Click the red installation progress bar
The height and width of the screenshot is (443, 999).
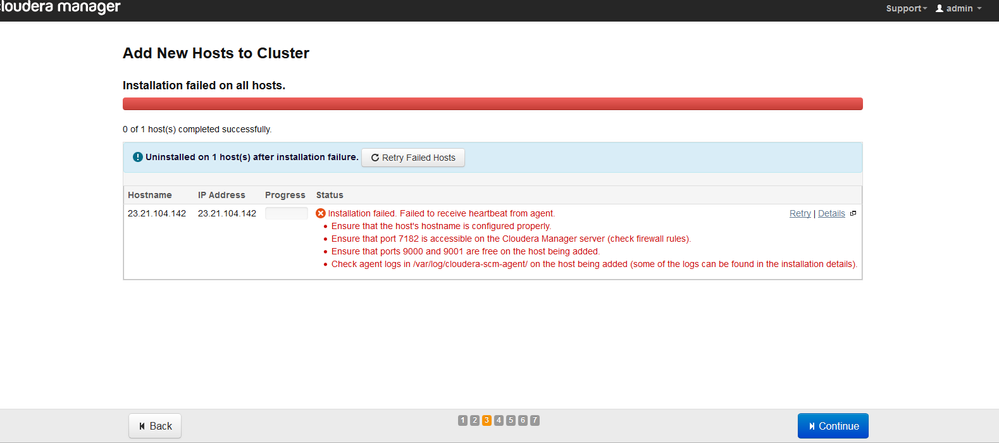point(492,104)
